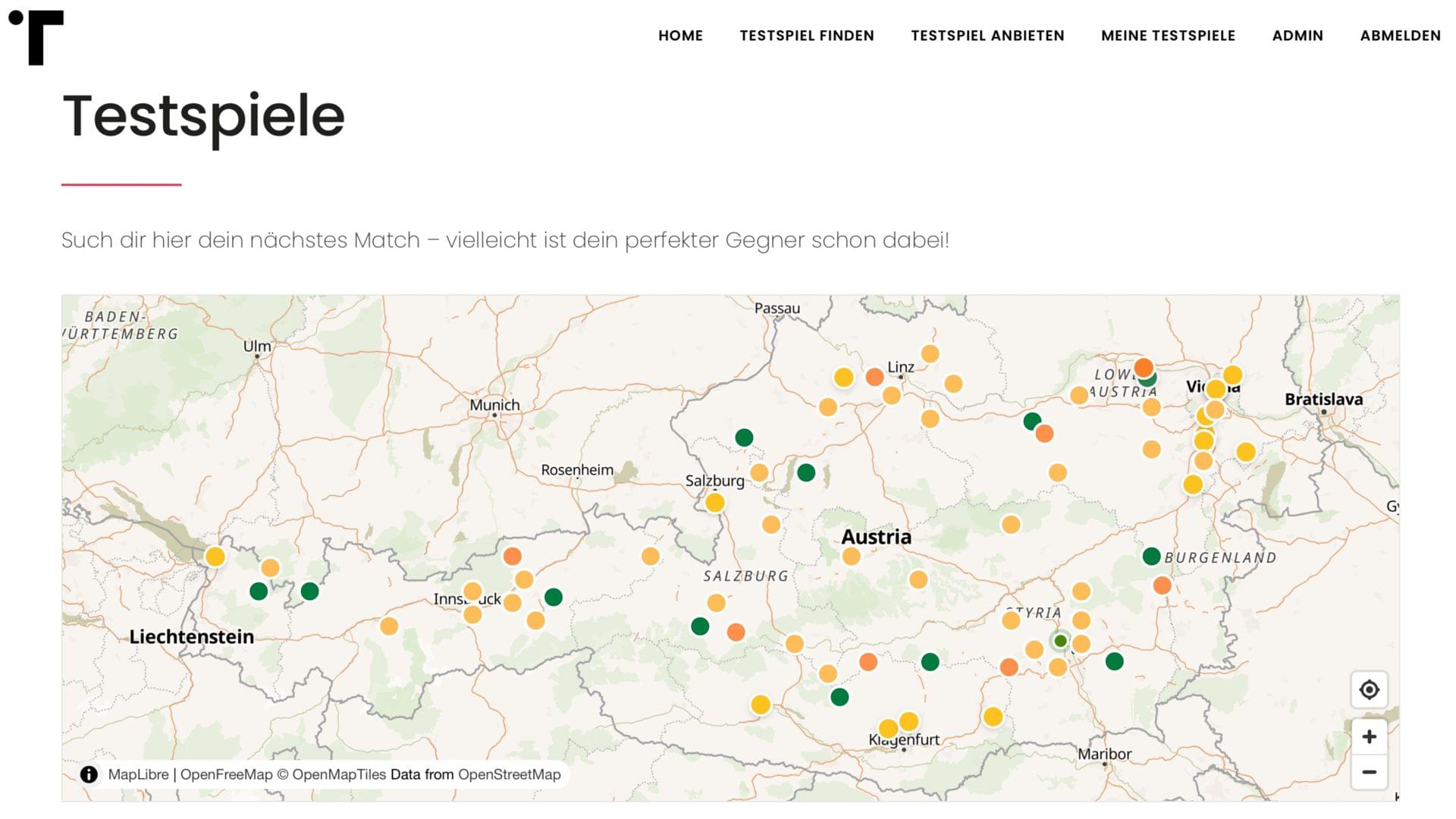Click yellow marker northeast of Vienna
Image resolution: width=1456 pixels, height=819 pixels.
pyautogui.click(x=1232, y=375)
